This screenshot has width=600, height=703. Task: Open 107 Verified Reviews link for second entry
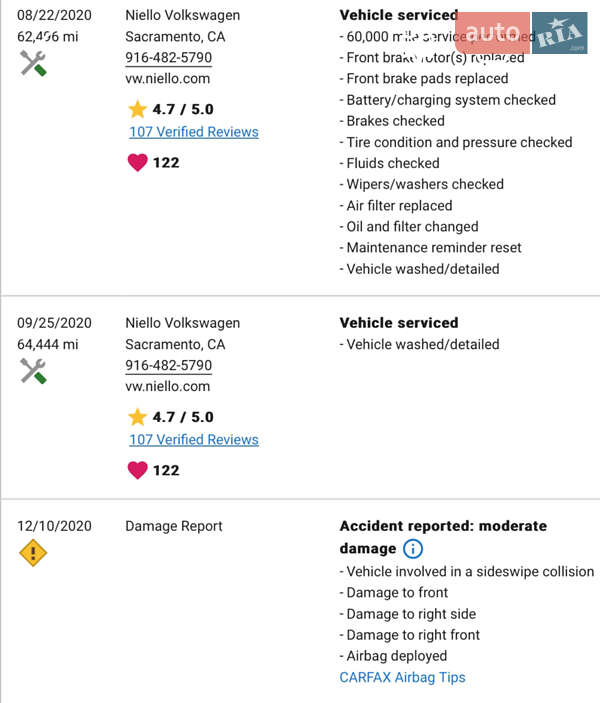click(193, 440)
